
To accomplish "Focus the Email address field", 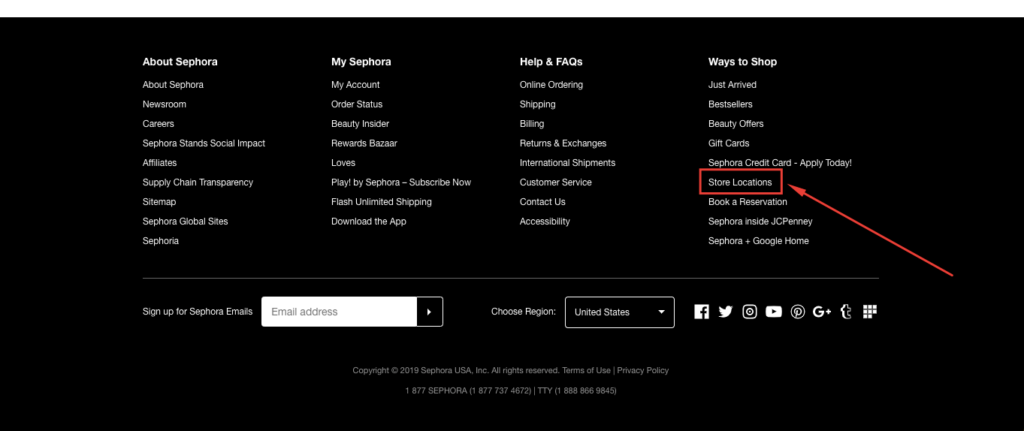I will coord(339,311).
